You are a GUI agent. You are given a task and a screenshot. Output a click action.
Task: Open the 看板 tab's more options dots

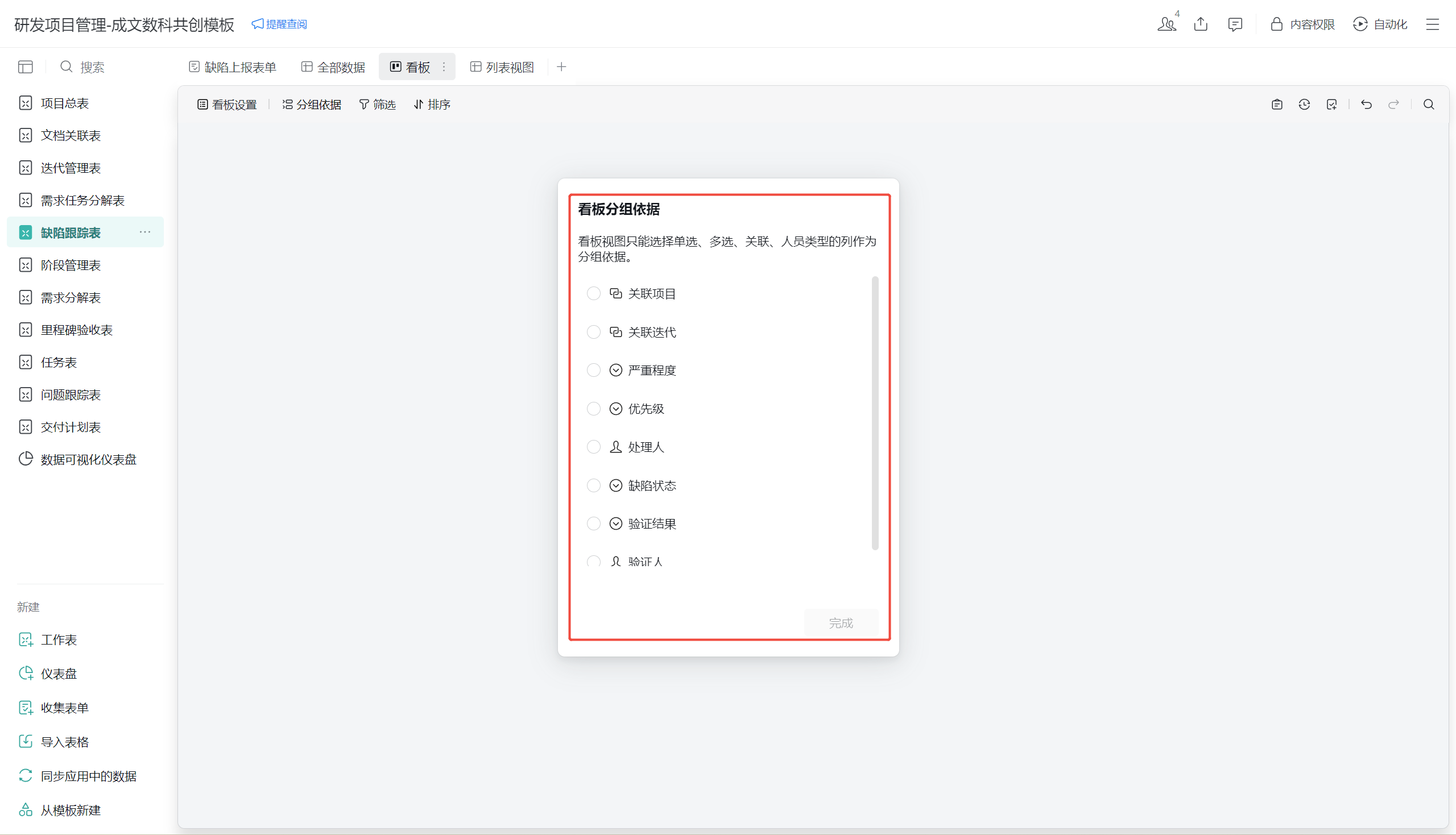(444, 67)
